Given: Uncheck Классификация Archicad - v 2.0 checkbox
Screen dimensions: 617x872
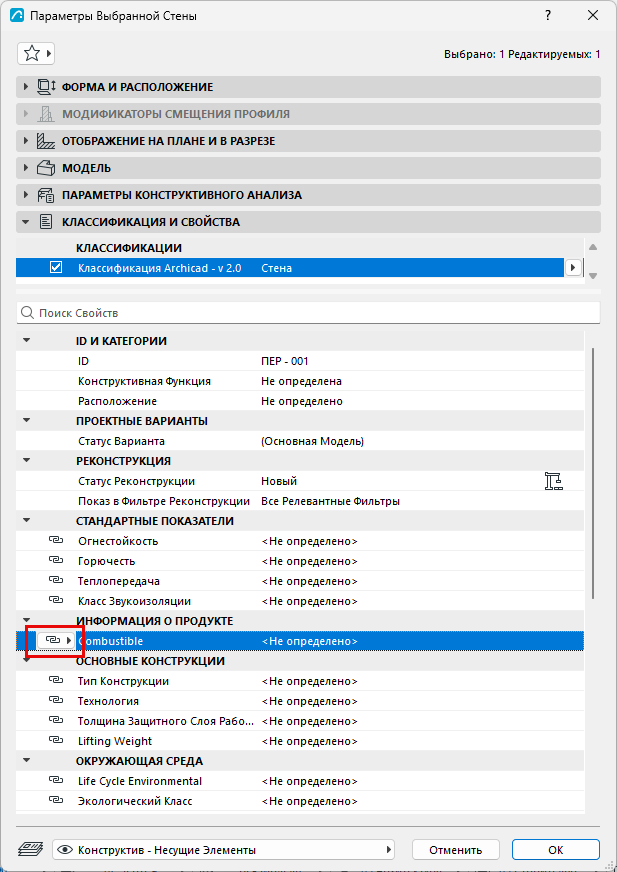Looking at the screenshot, I should [56, 267].
